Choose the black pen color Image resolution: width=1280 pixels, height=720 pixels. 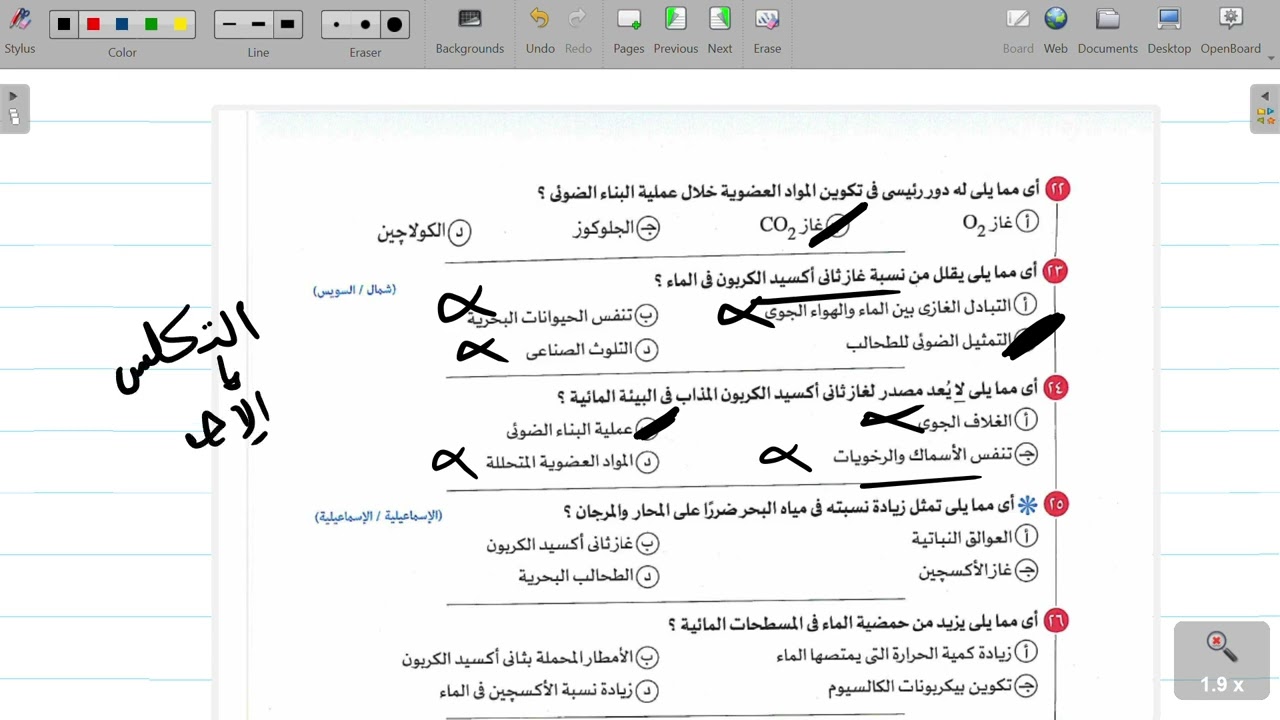pos(64,24)
